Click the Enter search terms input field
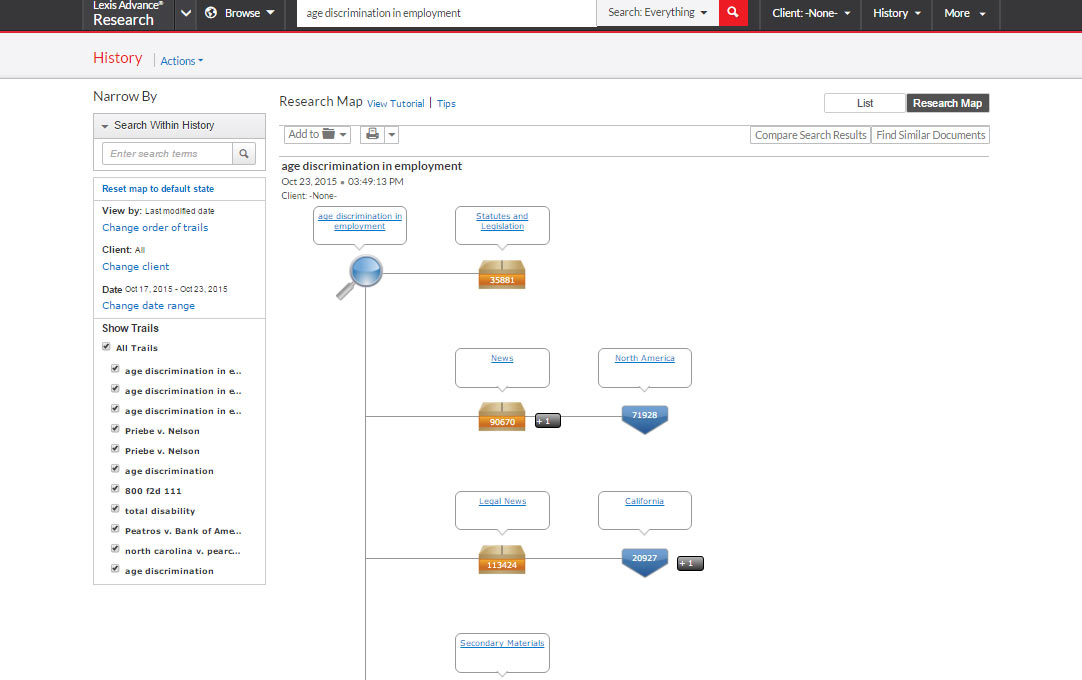 click(167, 154)
